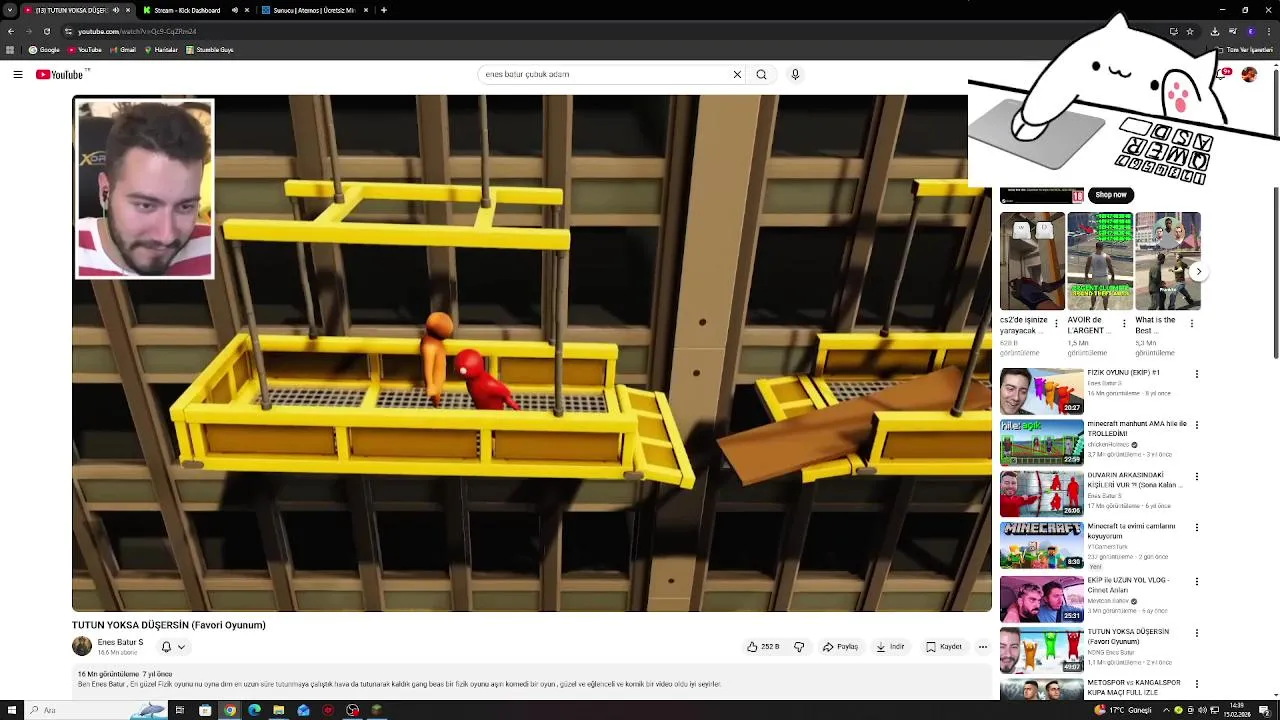Open options for DUVARIN ARKASINDAKİ video

[1197, 477]
